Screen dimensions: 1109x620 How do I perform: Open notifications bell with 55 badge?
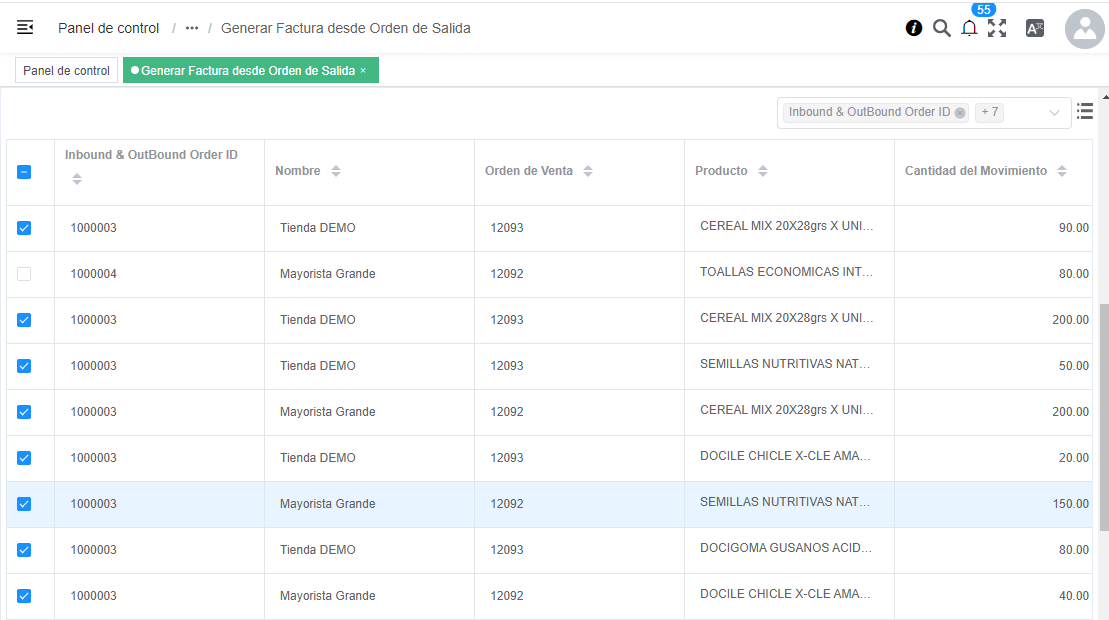click(969, 28)
